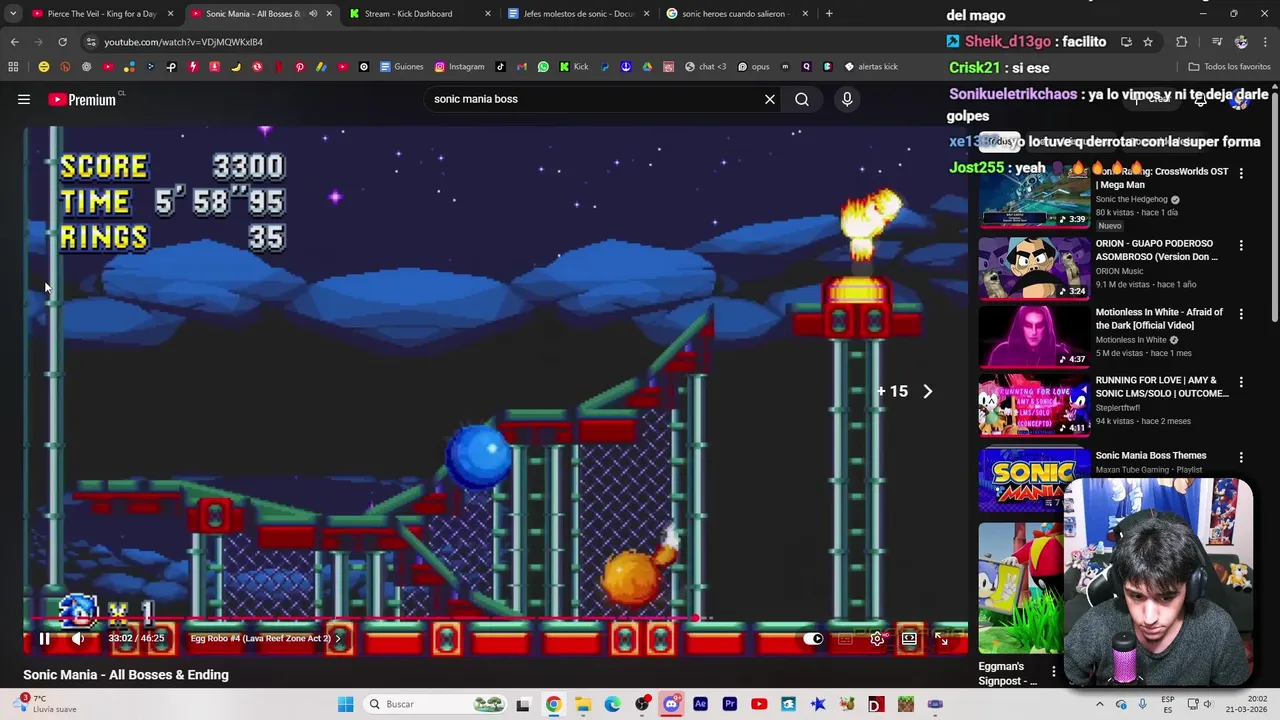Open options for CrossWorlds OST video
The height and width of the screenshot is (720, 1280).
coord(1241,173)
